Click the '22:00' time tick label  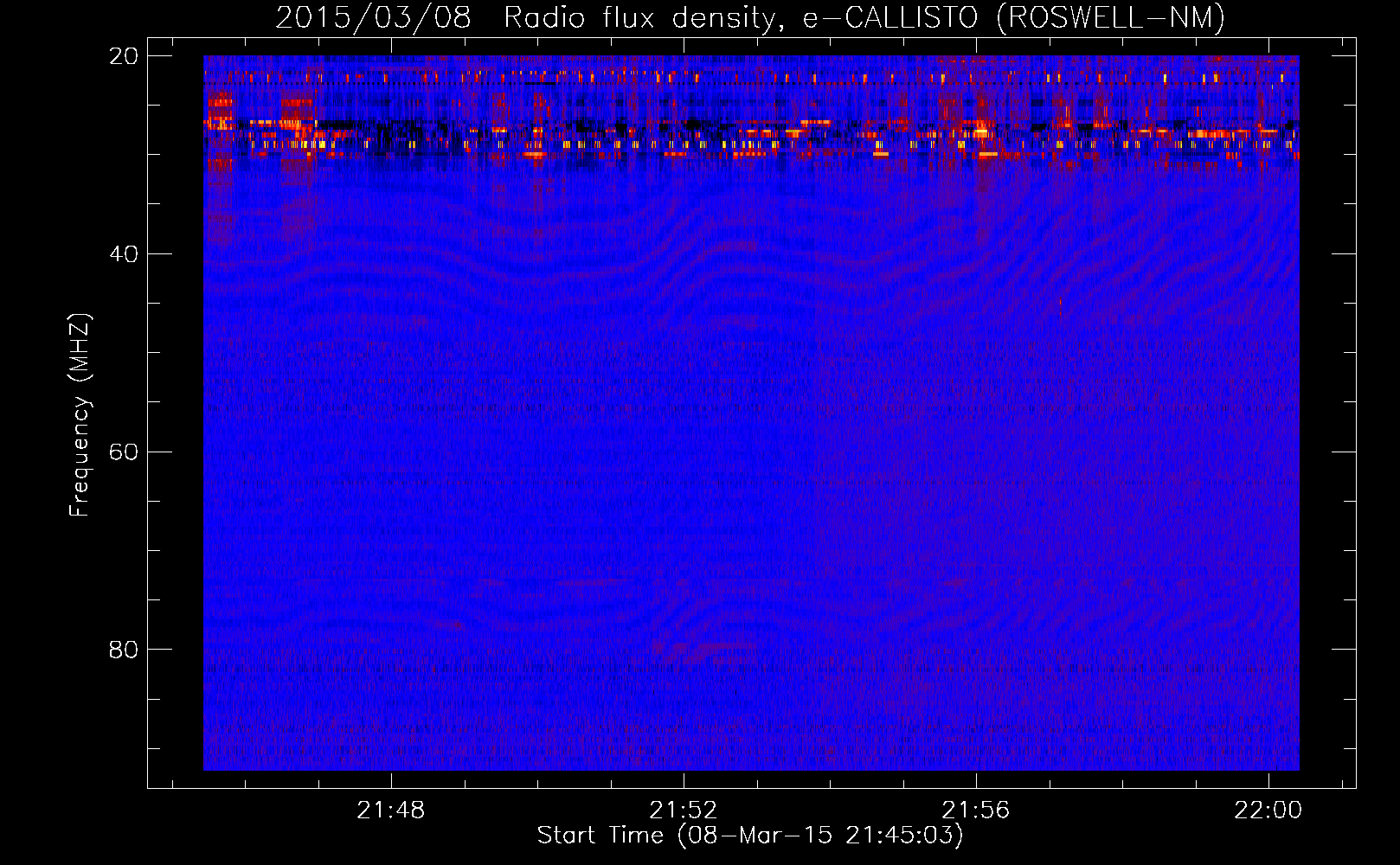[x=1268, y=811]
